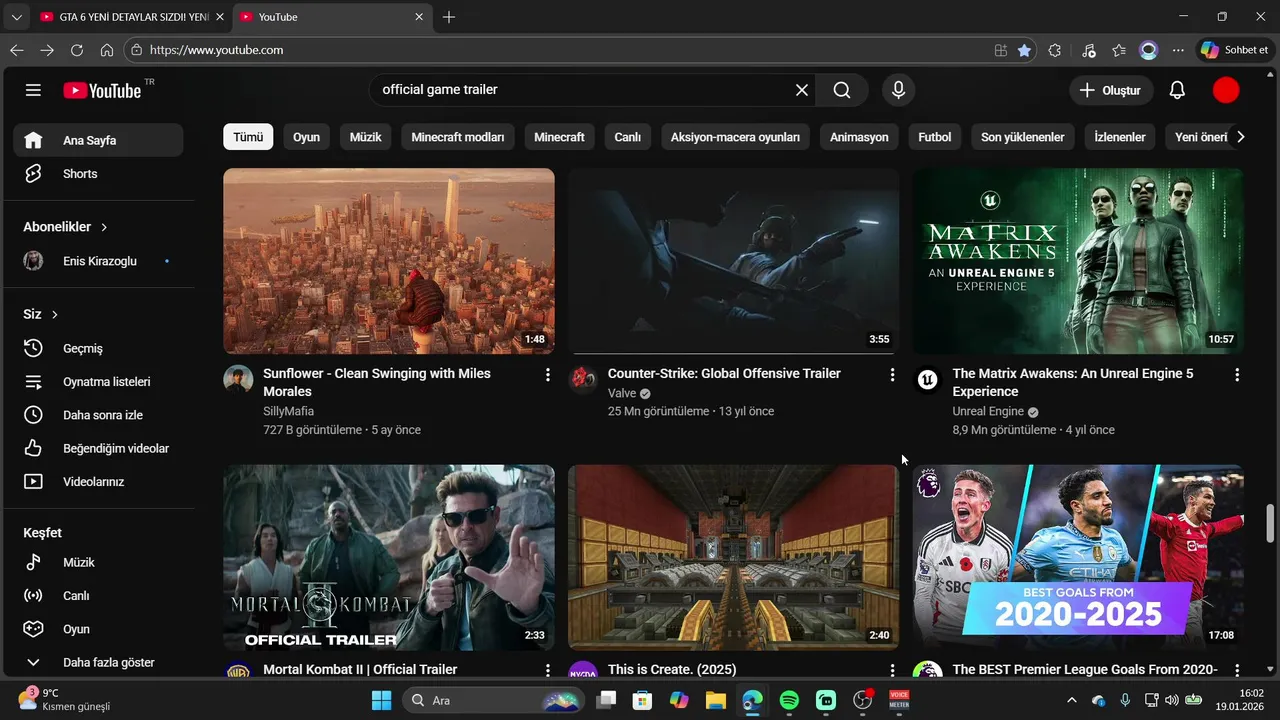Open the browser tab list dropdown
The width and height of the screenshot is (1280, 720).
16,17
